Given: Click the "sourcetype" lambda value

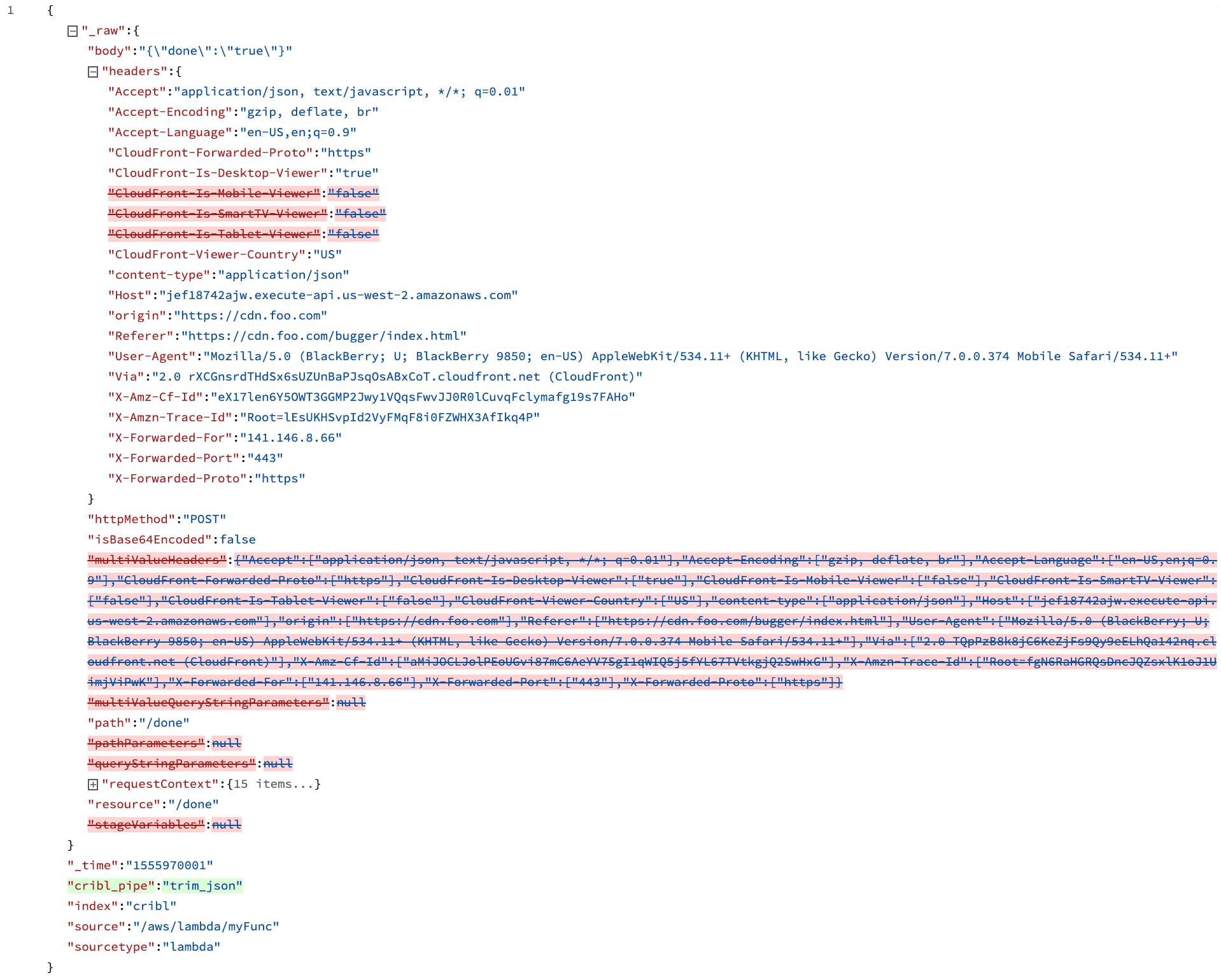Looking at the screenshot, I should [x=191, y=947].
